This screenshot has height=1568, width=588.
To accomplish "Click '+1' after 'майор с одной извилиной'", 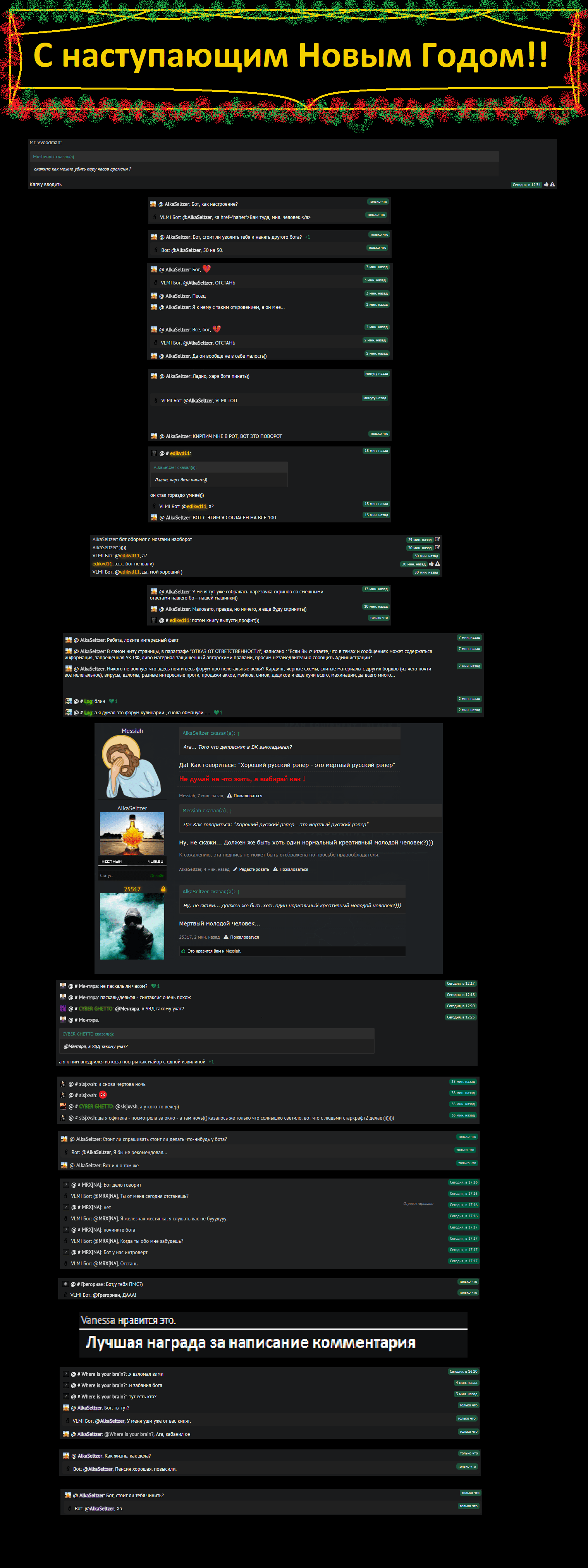I will click(x=211, y=1061).
